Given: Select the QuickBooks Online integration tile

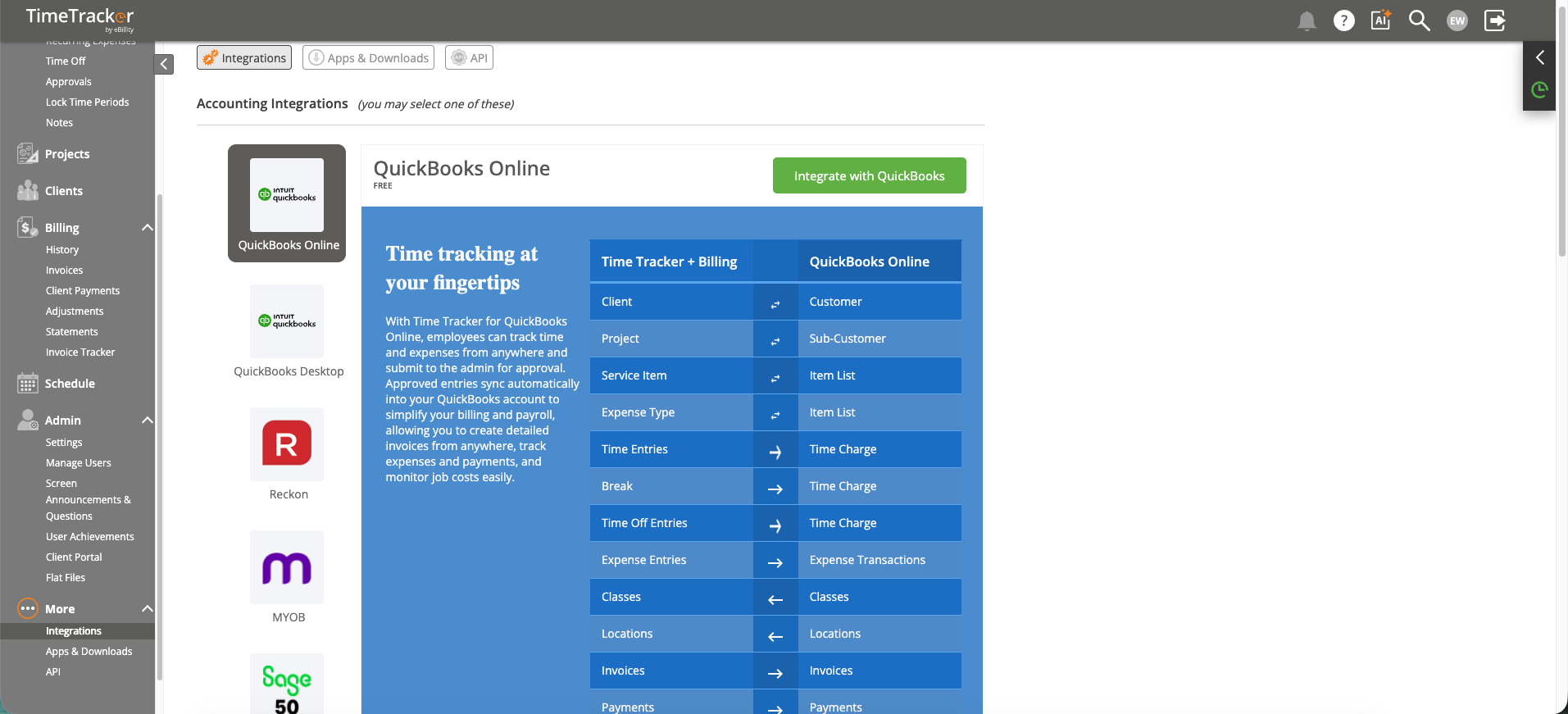Looking at the screenshot, I should [x=287, y=203].
